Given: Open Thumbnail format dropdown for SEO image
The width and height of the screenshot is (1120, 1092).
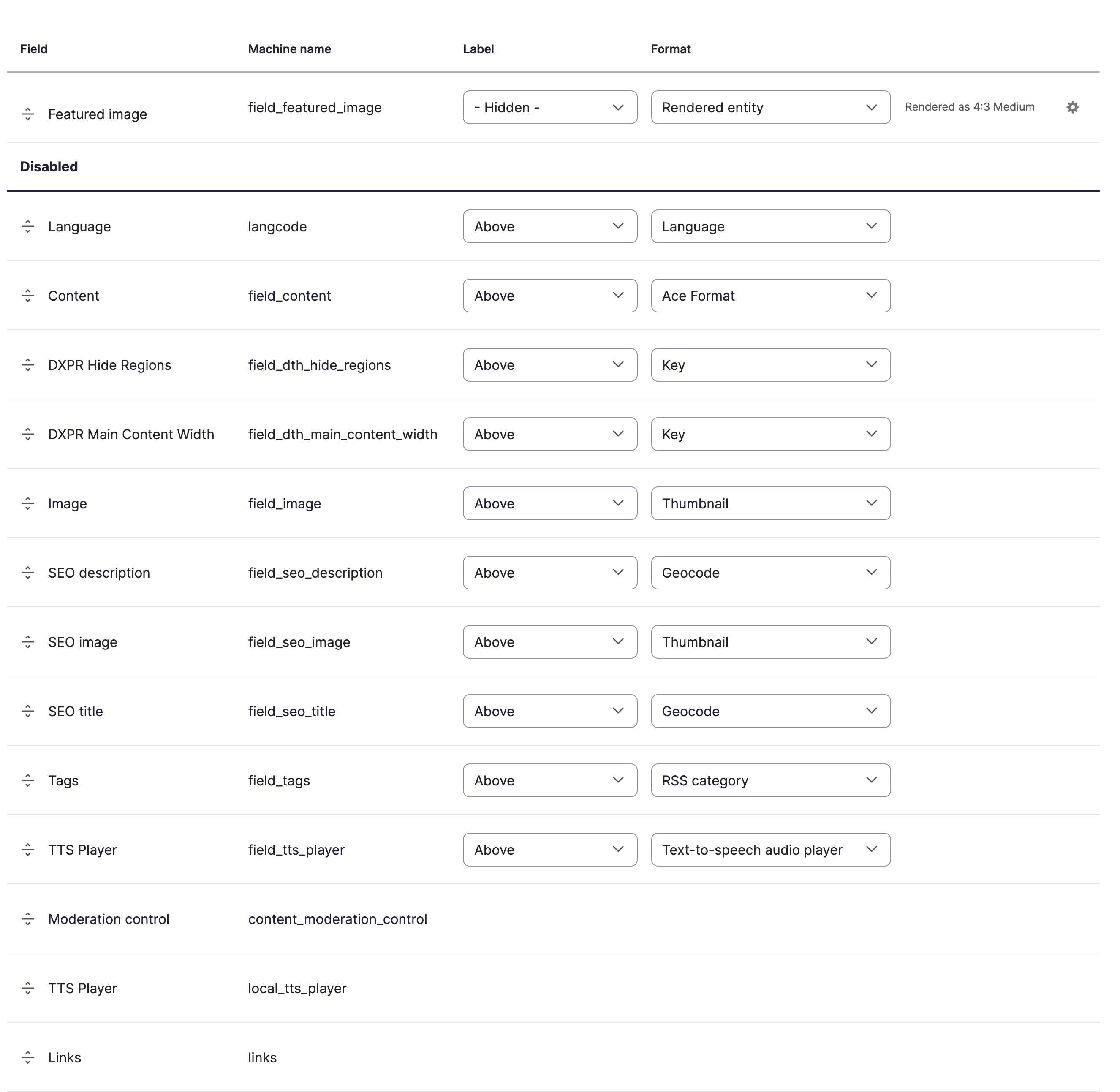Looking at the screenshot, I should [771, 642].
